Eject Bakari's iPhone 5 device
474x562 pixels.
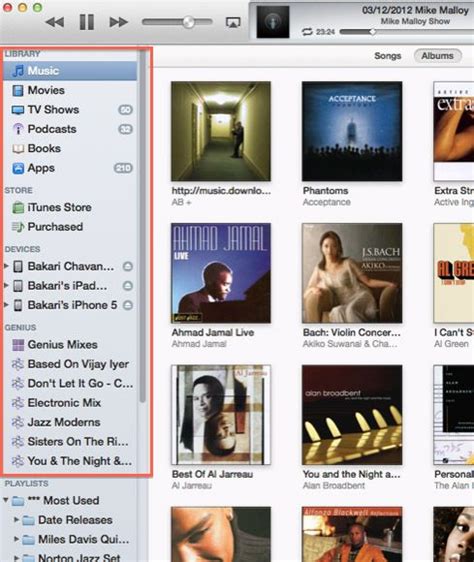[x=128, y=305]
